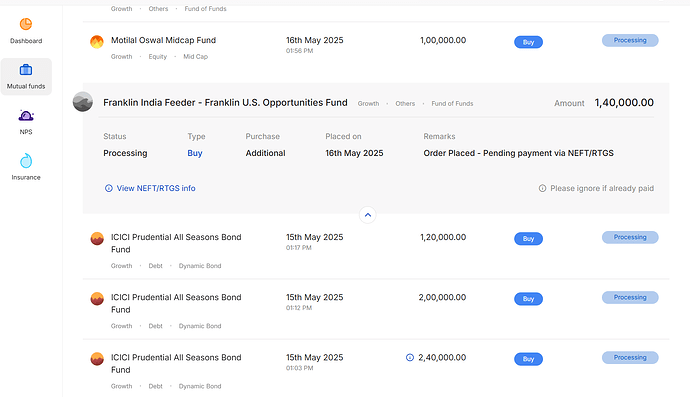The height and width of the screenshot is (397, 690).
Task: Open the NPS sidebar icon
Action: [26, 116]
